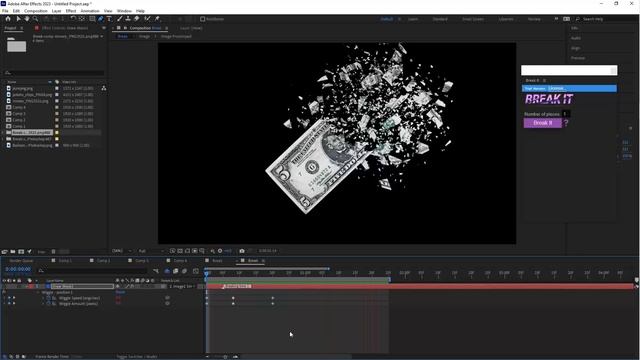Click the new composition icon in the Project panel
Image resolution: width=640 pixels, height=360 pixels.
click(21, 251)
